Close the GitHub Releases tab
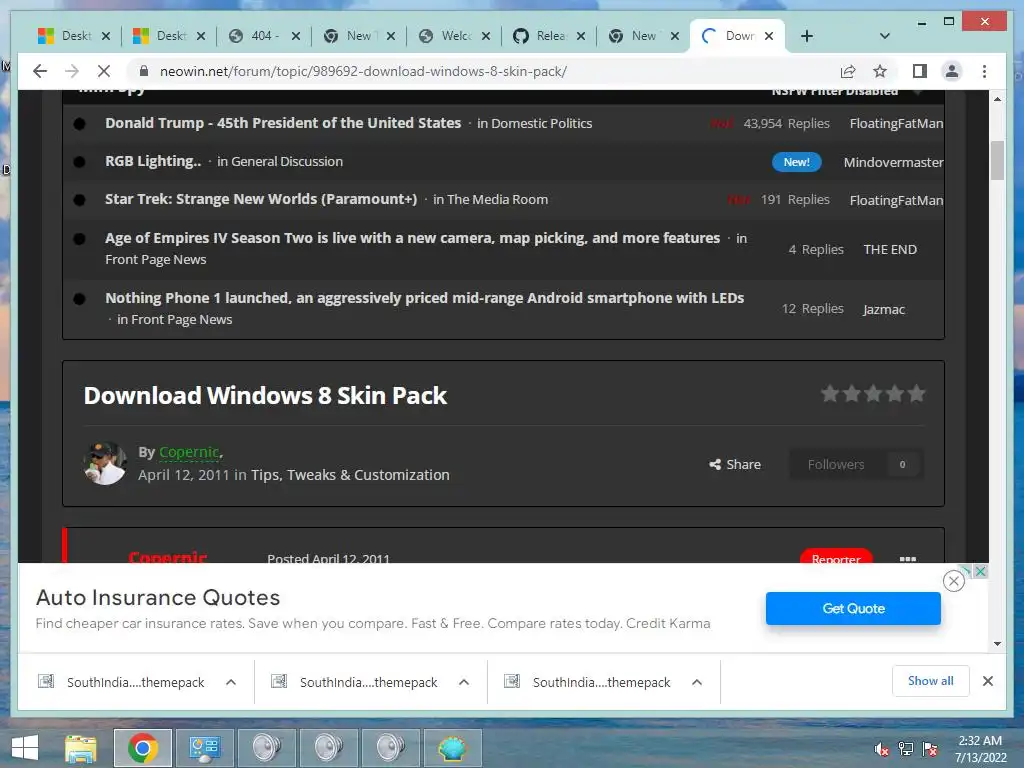1024x768 pixels. pyautogui.click(x=581, y=36)
